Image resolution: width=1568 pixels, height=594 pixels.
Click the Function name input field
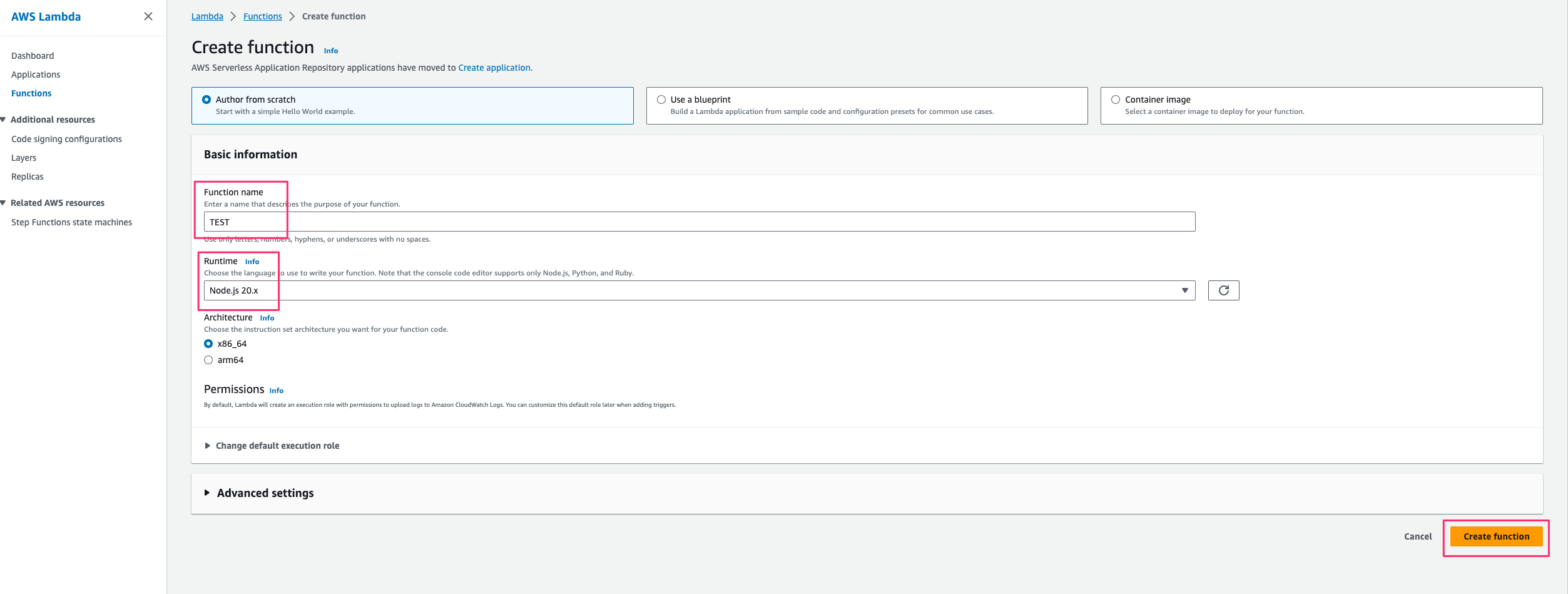(700, 222)
